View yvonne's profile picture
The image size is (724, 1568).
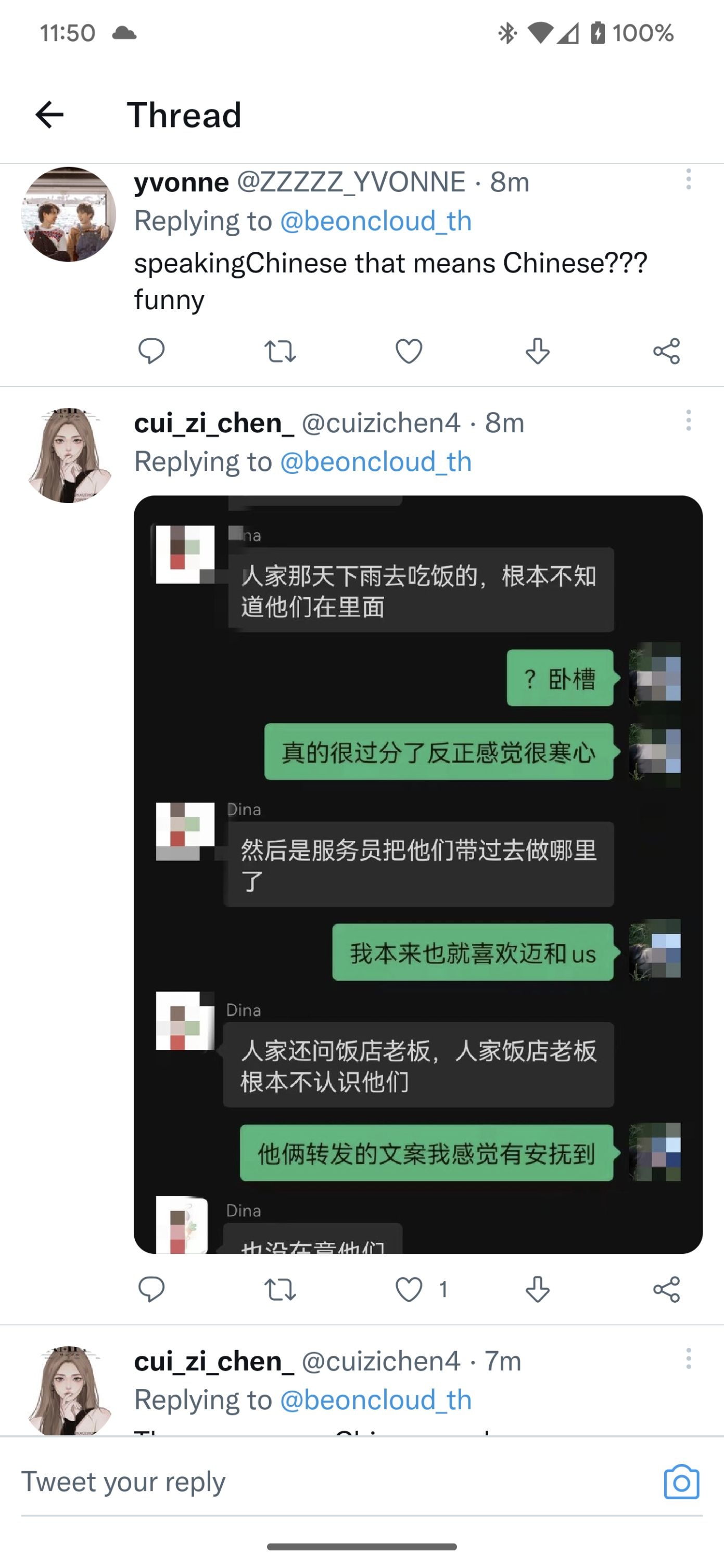69,214
